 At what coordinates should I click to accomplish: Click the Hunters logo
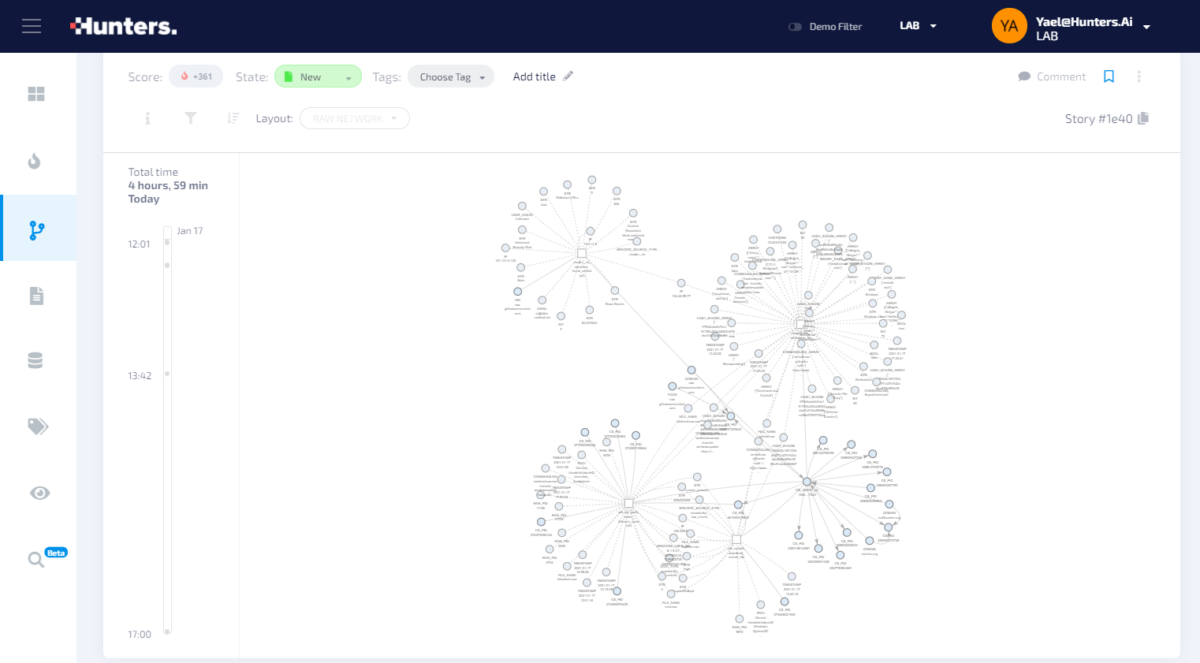click(123, 27)
